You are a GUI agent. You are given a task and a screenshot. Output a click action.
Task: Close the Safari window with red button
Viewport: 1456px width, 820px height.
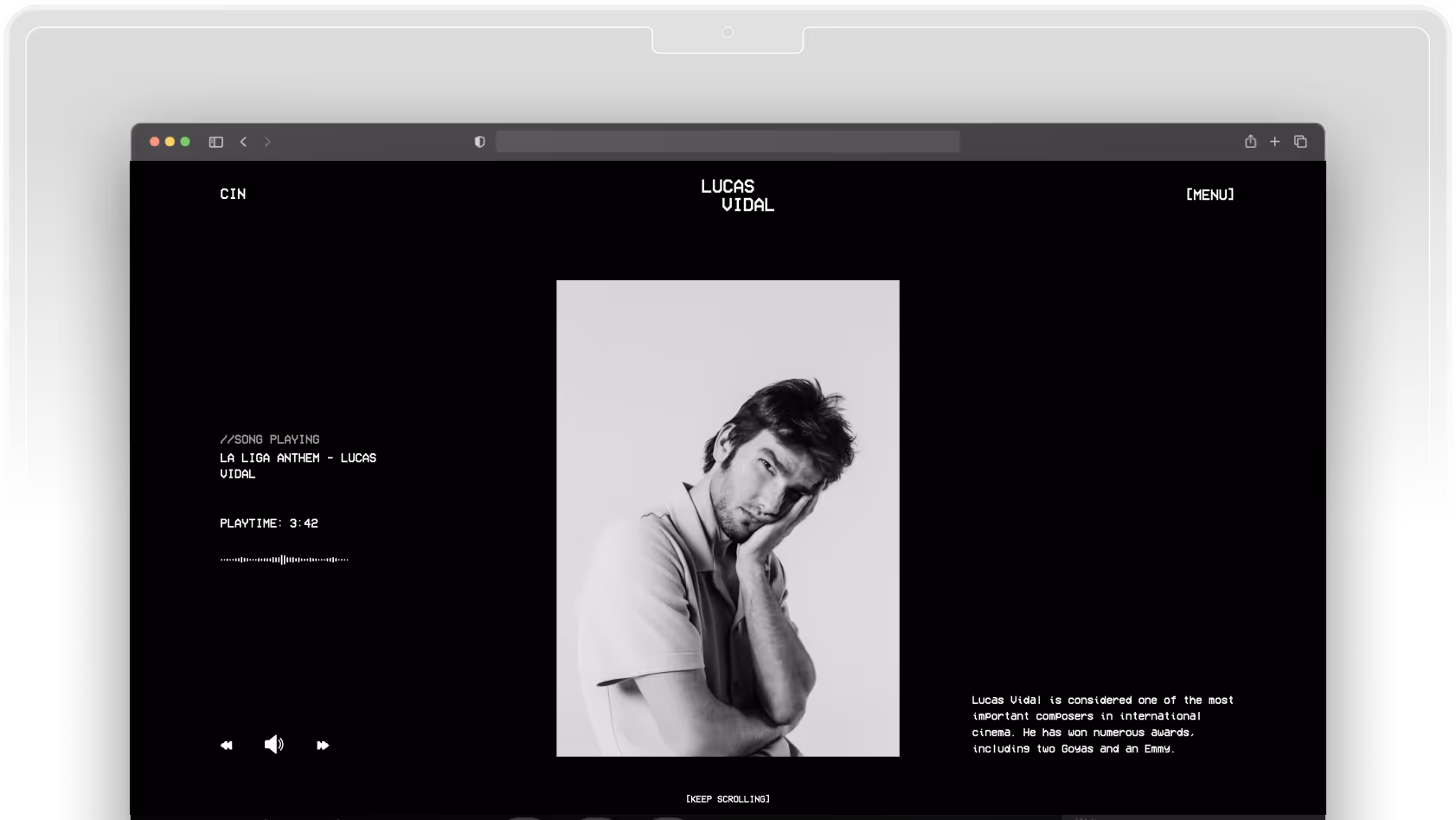click(155, 142)
